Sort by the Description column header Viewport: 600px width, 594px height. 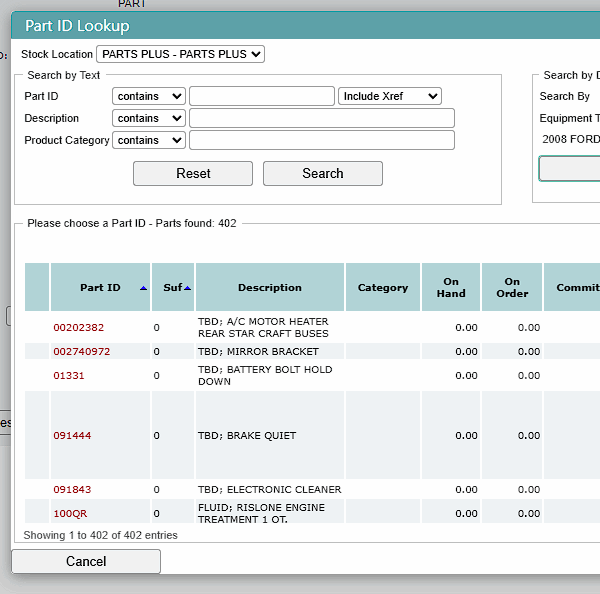pyautogui.click(x=270, y=287)
